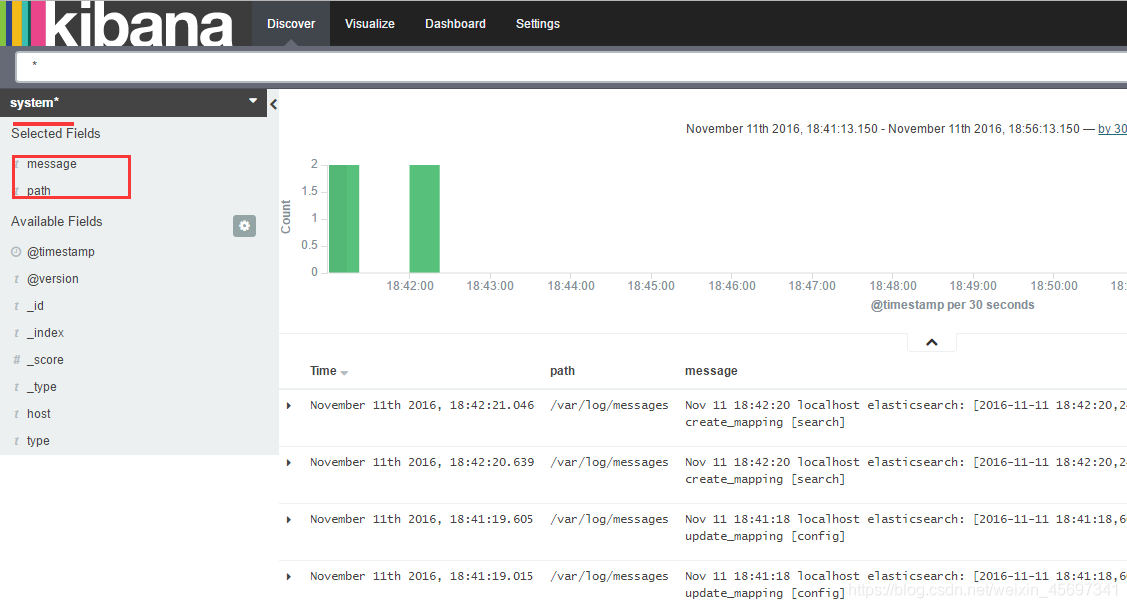
Task: Open the system* index pattern dropdown
Action: (134, 103)
